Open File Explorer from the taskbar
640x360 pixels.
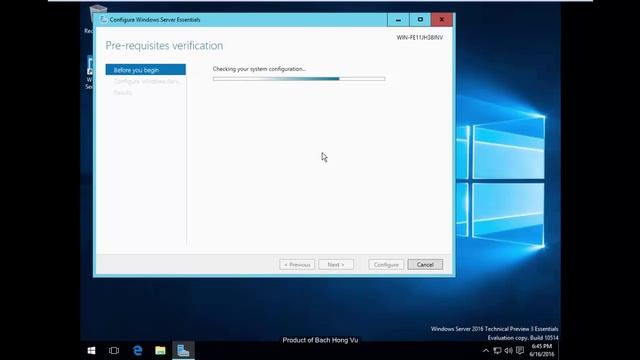(x=160, y=351)
